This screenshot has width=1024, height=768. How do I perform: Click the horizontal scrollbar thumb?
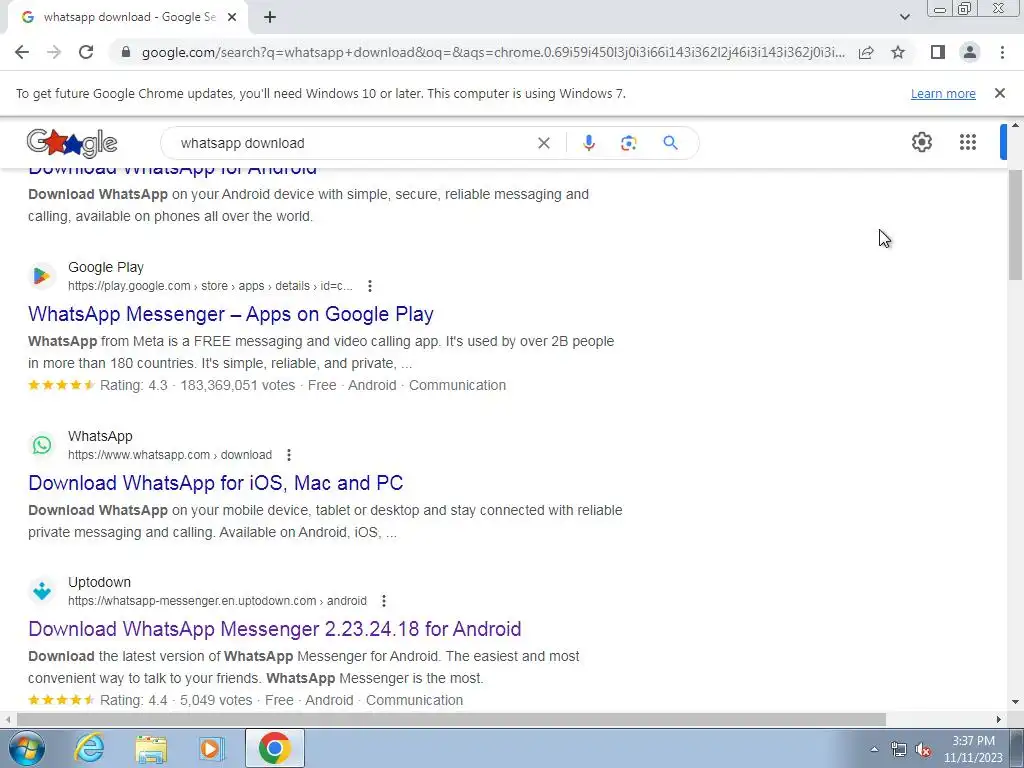(451, 720)
